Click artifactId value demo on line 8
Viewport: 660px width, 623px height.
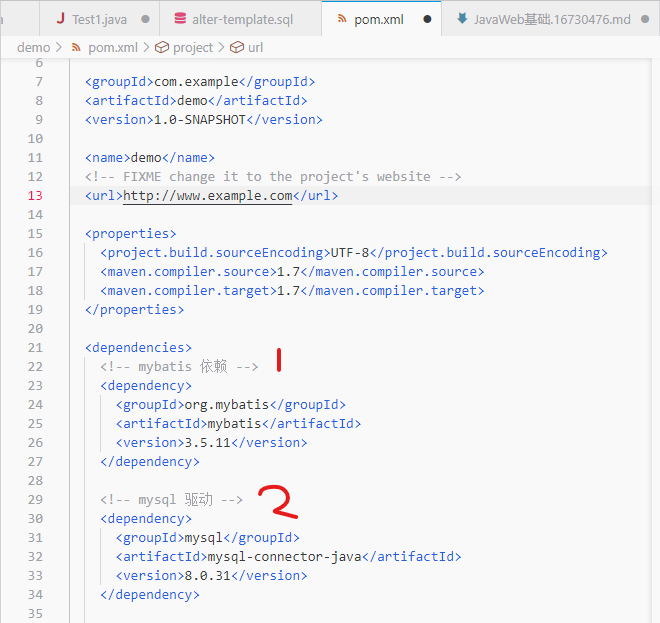pos(192,101)
